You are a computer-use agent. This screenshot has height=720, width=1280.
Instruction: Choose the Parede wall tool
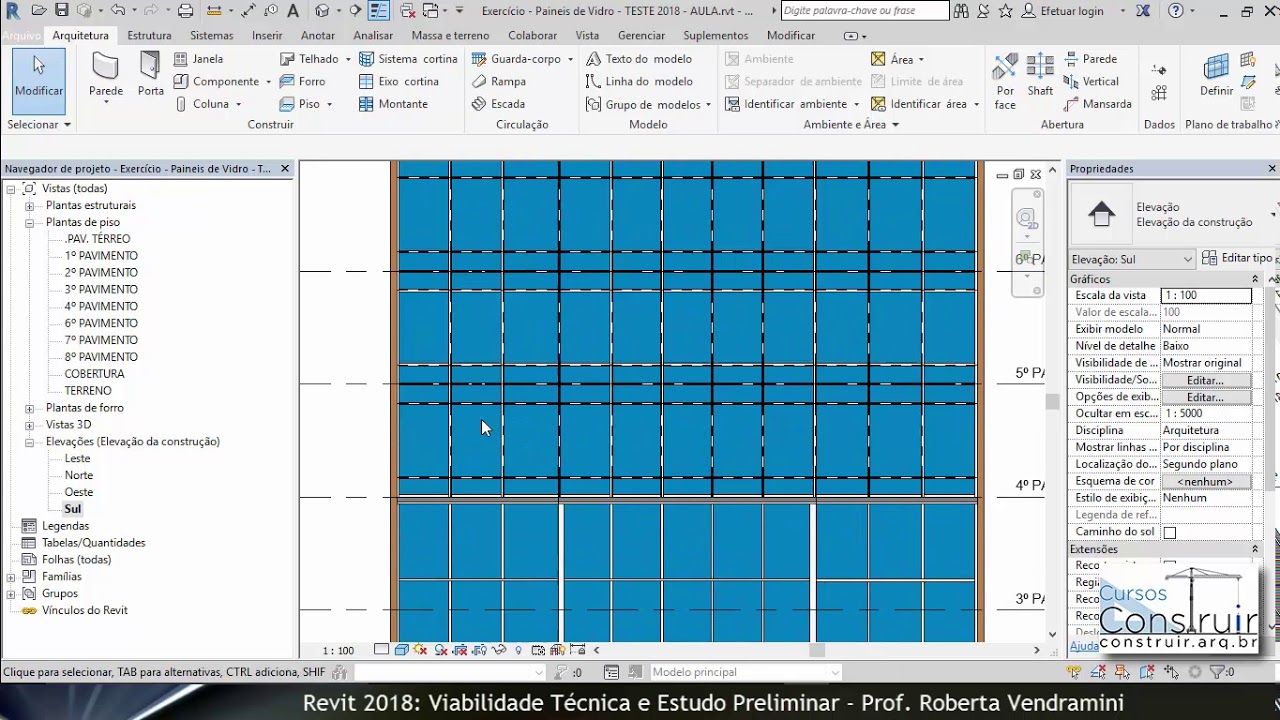106,78
